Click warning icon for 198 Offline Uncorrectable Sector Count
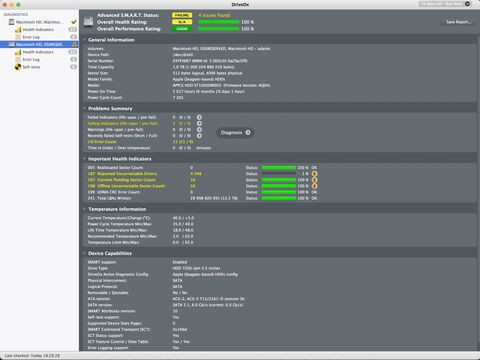This screenshot has height=360, width=480. point(314,186)
